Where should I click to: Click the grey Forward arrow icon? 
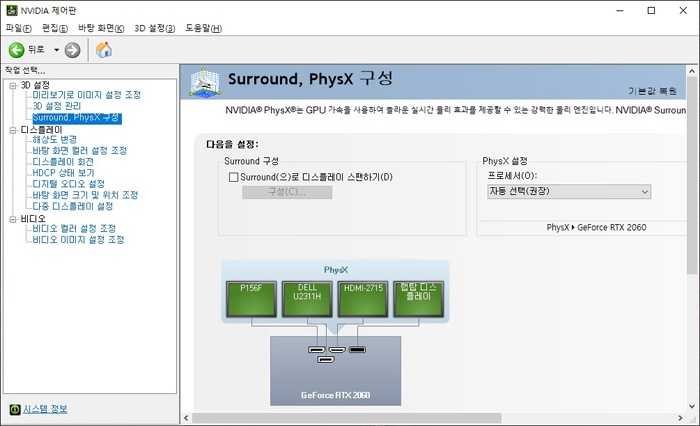click(x=72, y=50)
